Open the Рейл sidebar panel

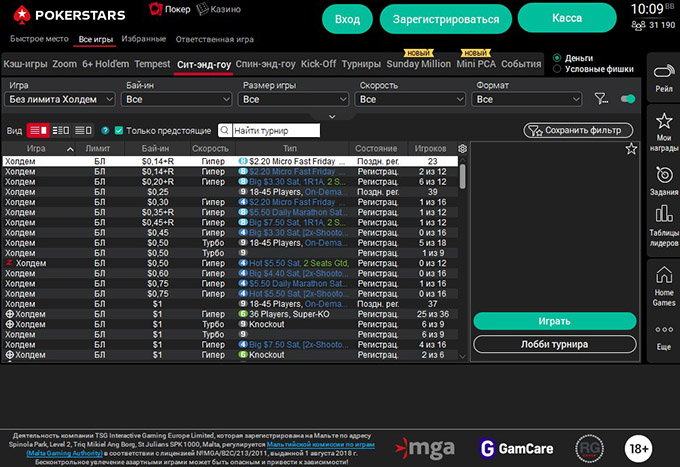point(663,77)
